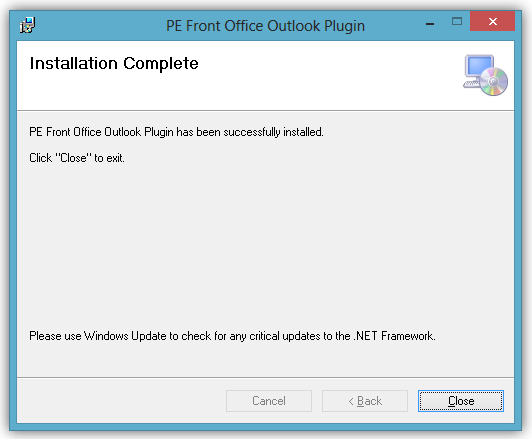Click the PE Front Office Outlook Plugin title
The width and height of the screenshot is (532, 439).
click(265, 26)
